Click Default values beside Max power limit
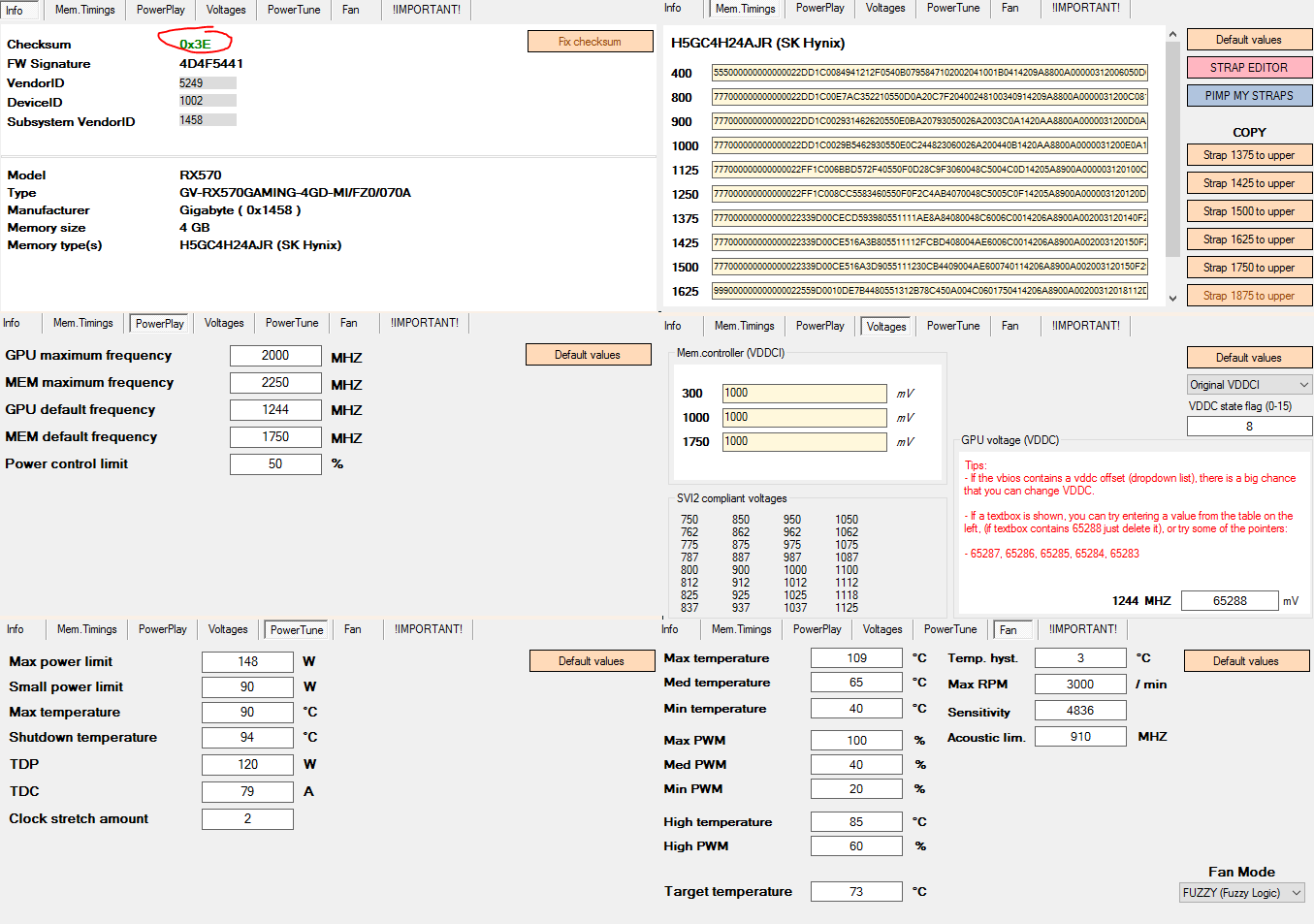 point(592,661)
